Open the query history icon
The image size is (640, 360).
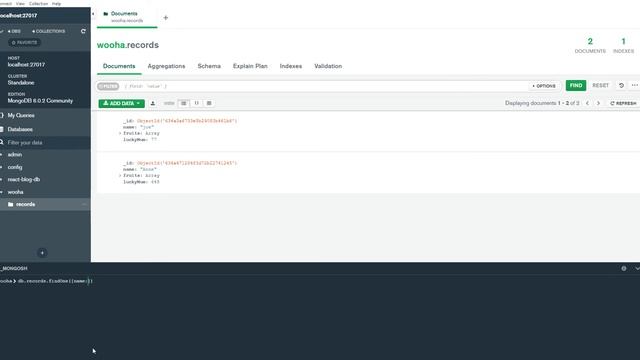pos(621,85)
